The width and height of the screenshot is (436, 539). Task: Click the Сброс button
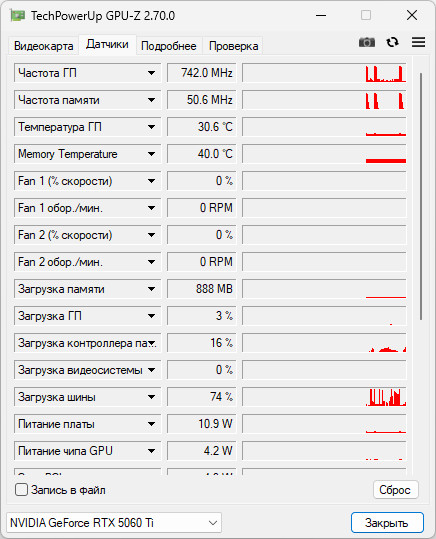[395, 490]
